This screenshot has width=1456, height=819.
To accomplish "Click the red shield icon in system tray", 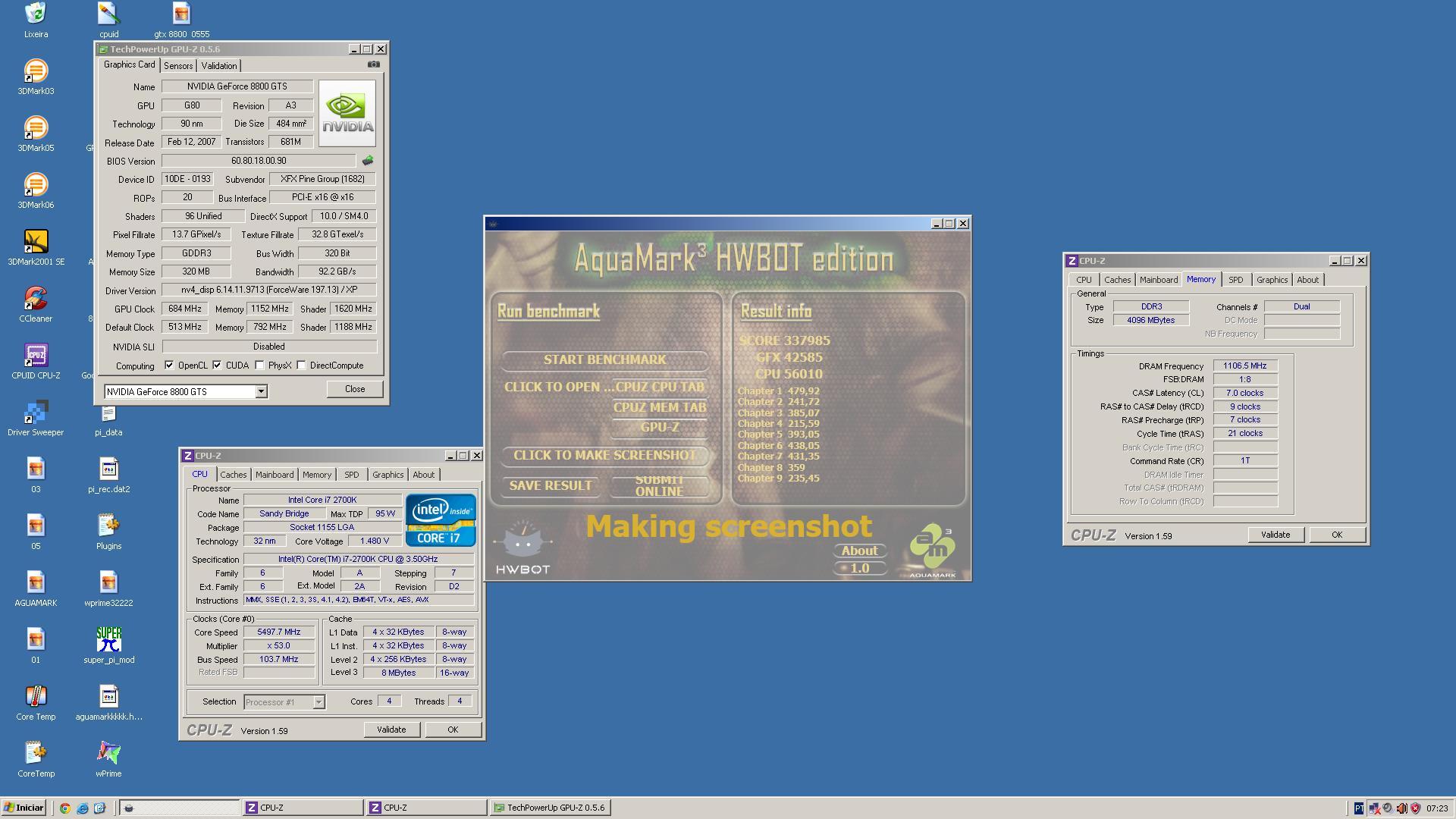I will (1415, 808).
